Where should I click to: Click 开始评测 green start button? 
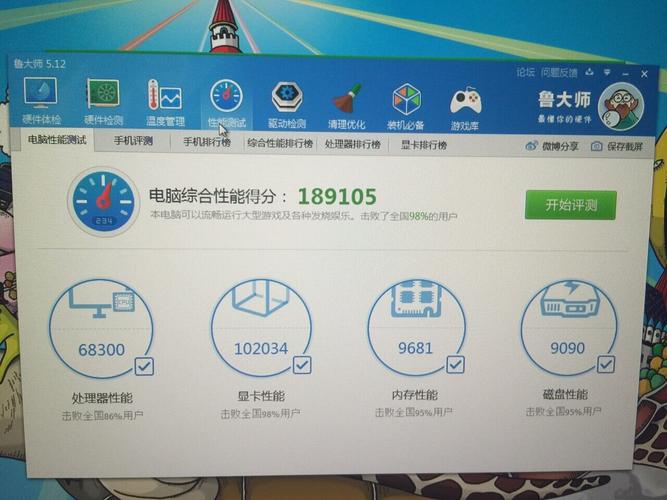pyautogui.click(x=570, y=205)
